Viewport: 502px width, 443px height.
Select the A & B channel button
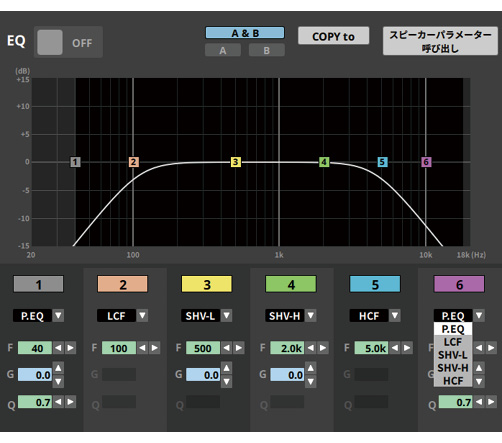pos(245,33)
